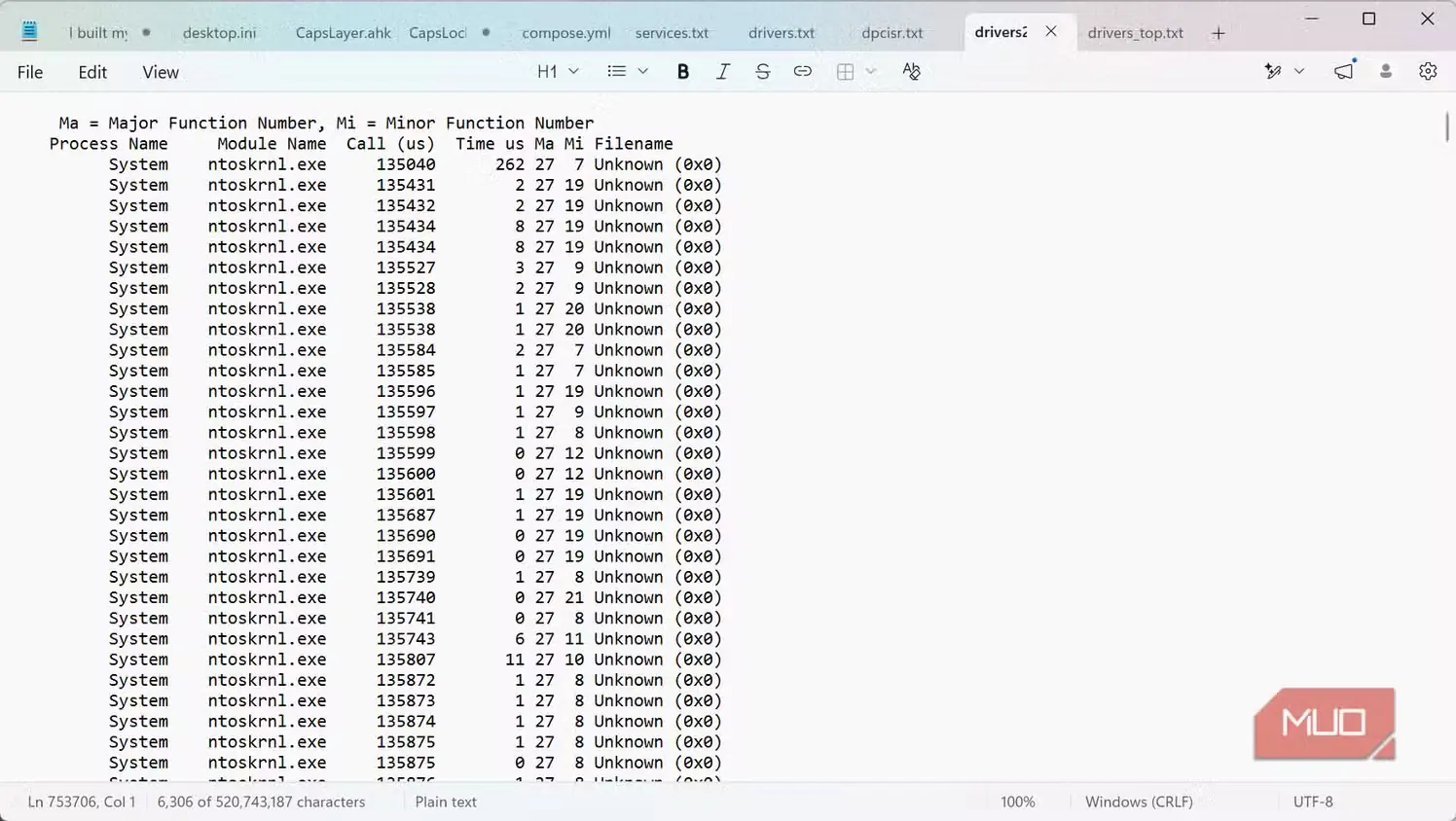Click the Notepad app icon in title bar
This screenshot has height=821, width=1456.
click(29, 32)
